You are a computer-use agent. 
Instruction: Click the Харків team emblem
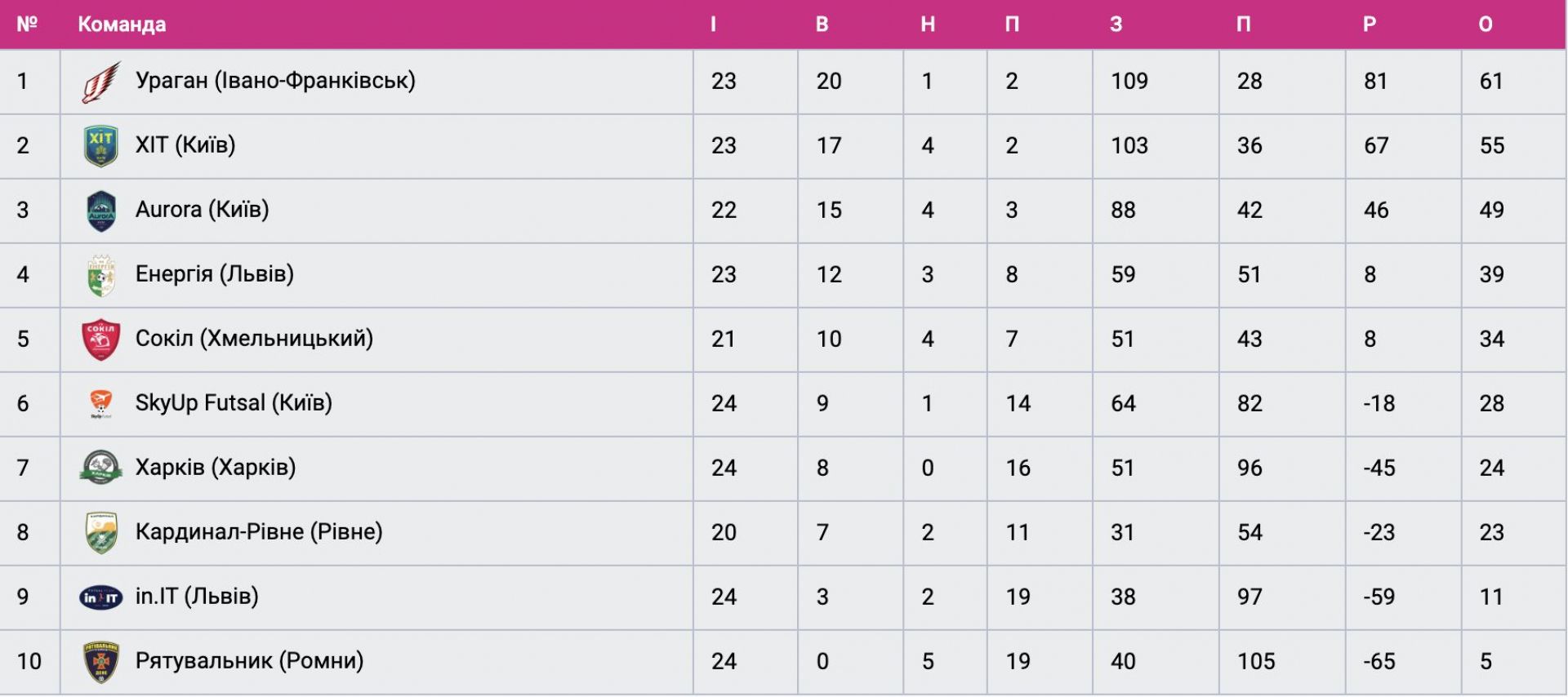pos(101,468)
